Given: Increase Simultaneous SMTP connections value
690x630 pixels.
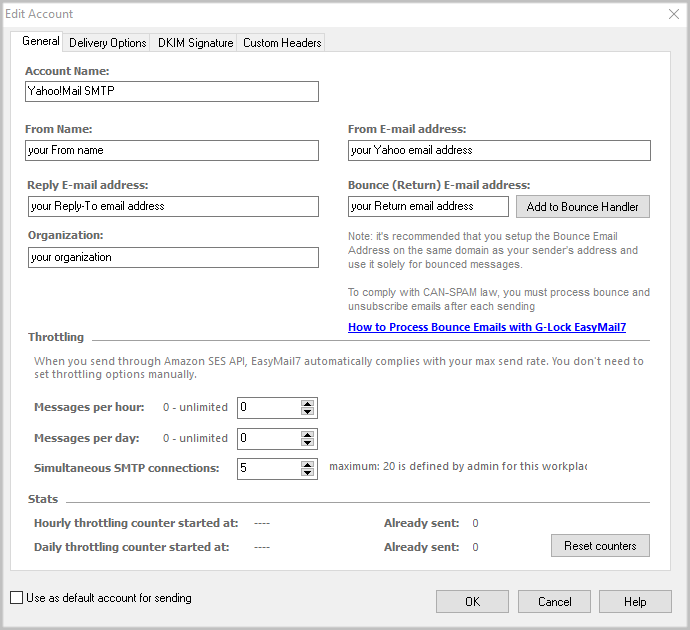Looking at the screenshot, I should point(307,465).
